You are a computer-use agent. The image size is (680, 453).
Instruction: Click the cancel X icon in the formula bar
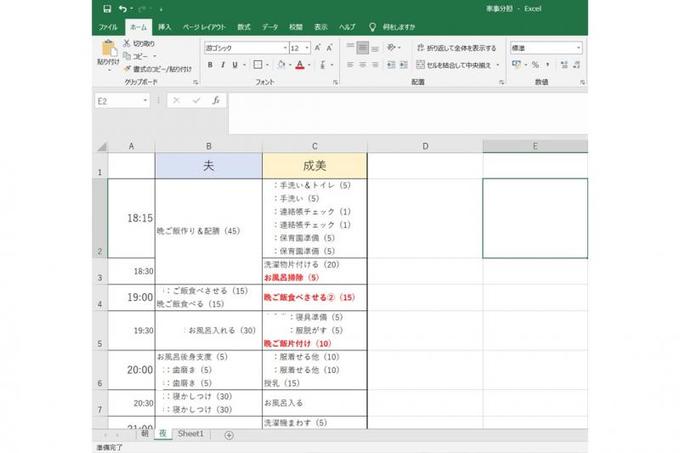176,101
